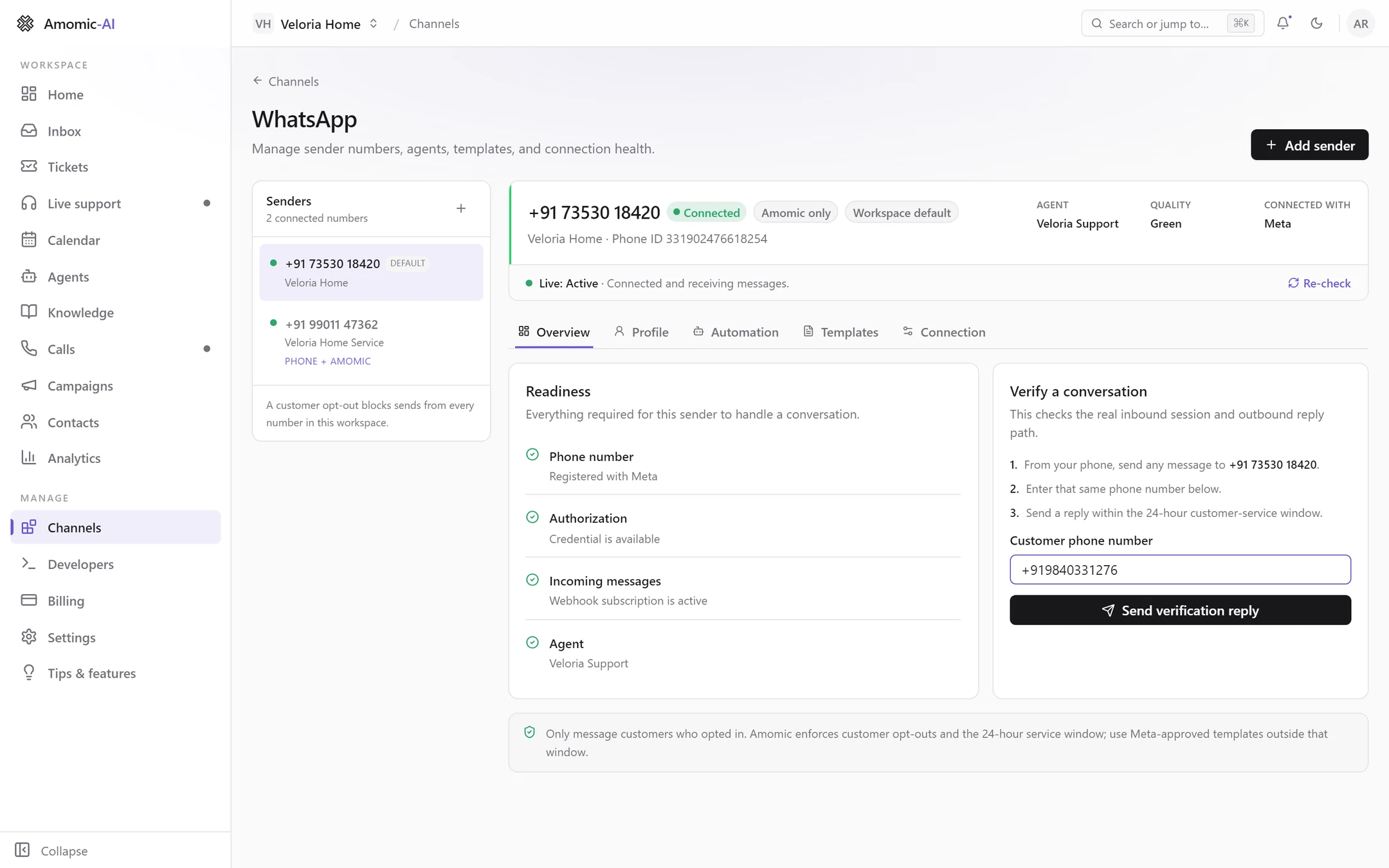Switch to the Profile tab

642,332
